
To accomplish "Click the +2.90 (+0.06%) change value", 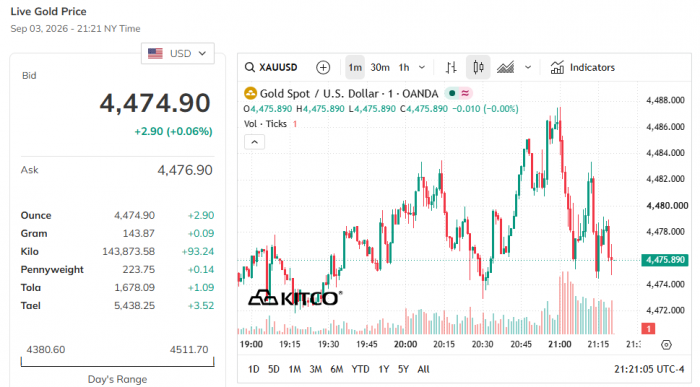I will [x=174, y=131].
